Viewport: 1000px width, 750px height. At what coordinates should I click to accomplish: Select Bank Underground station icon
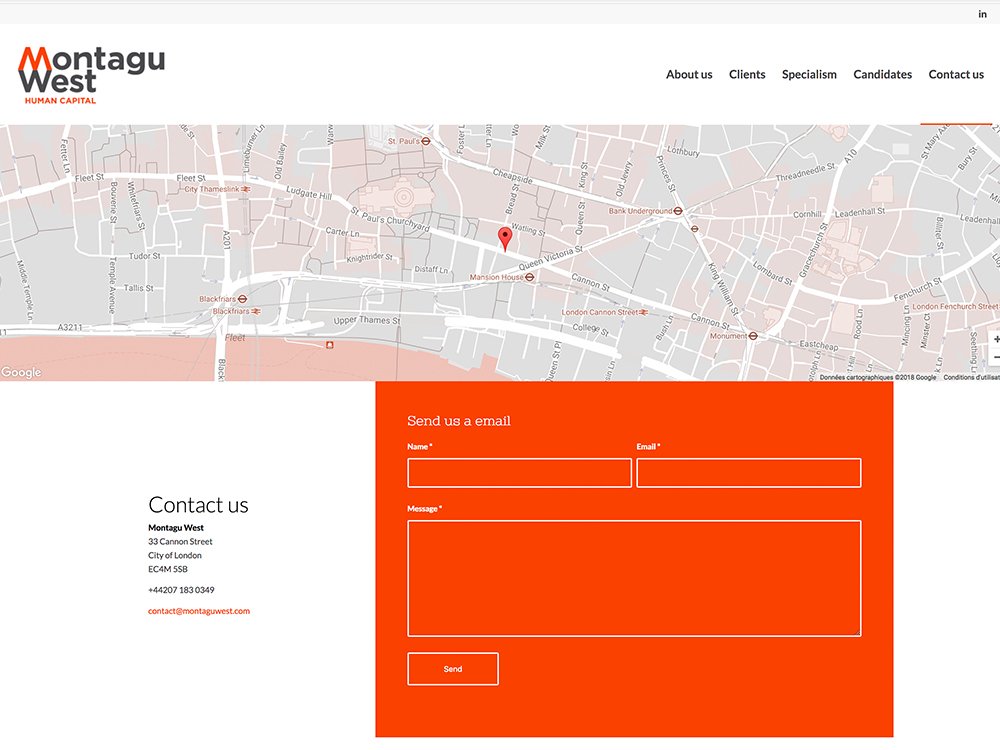(x=678, y=210)
